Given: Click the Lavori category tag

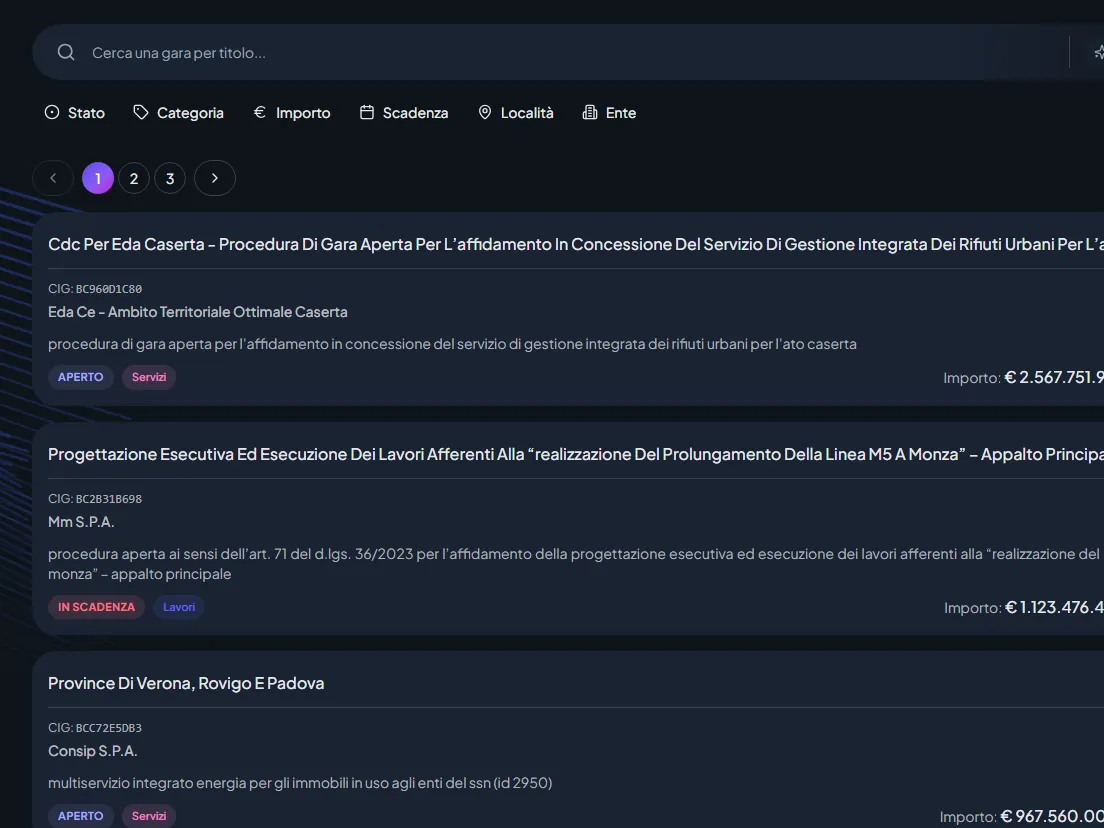Looking at the screenshot, I should click(179, 607).
